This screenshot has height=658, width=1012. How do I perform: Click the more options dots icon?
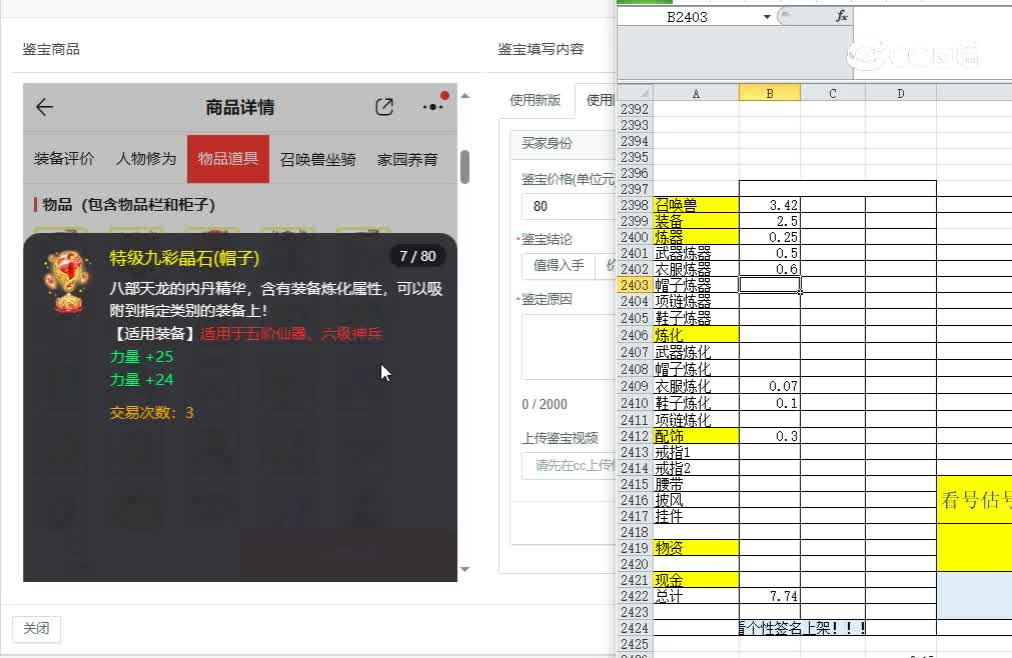tap(432, 104)
